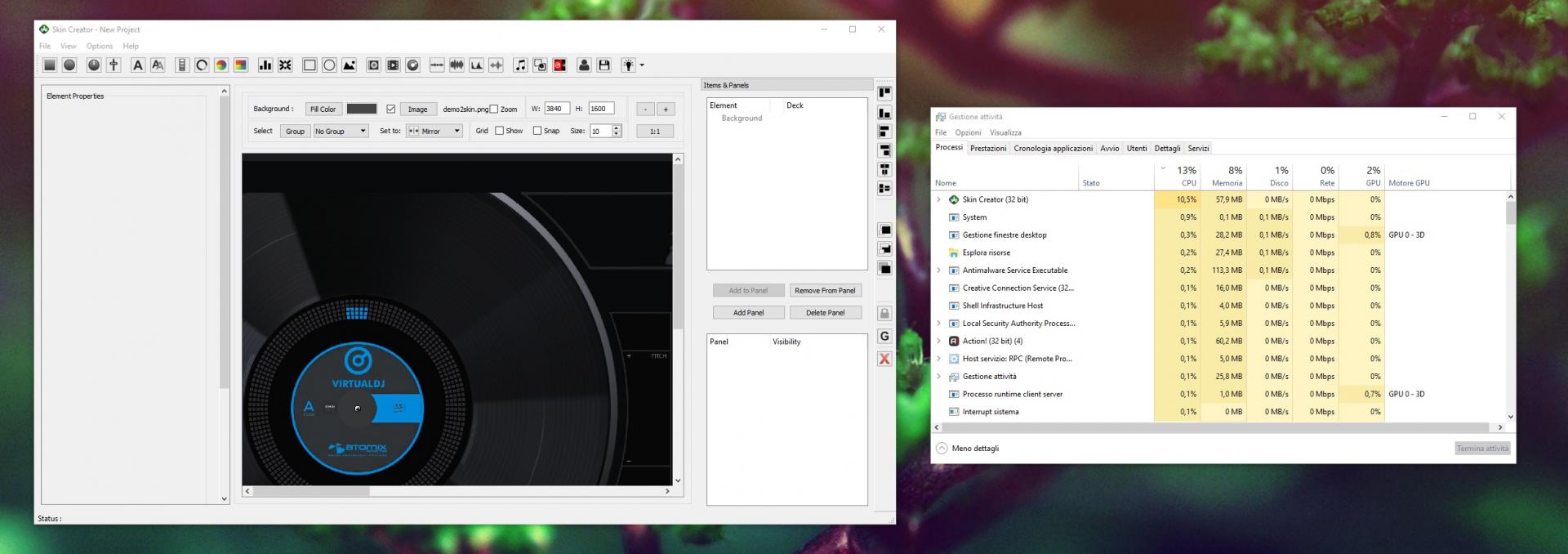
Task: Open the Servizi tab in Task Manager
Action: coord(1199,149)
